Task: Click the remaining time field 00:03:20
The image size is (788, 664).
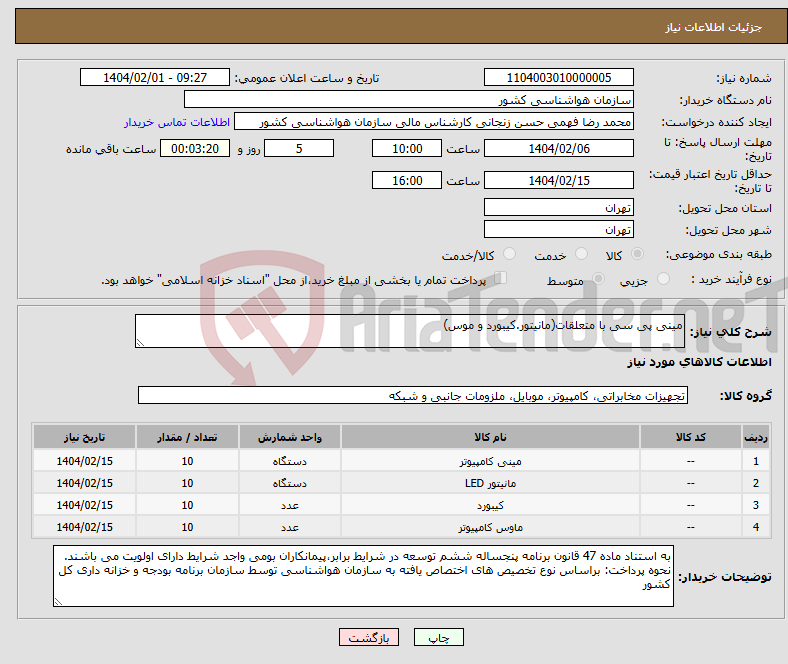Action: [x=195, y=148]
